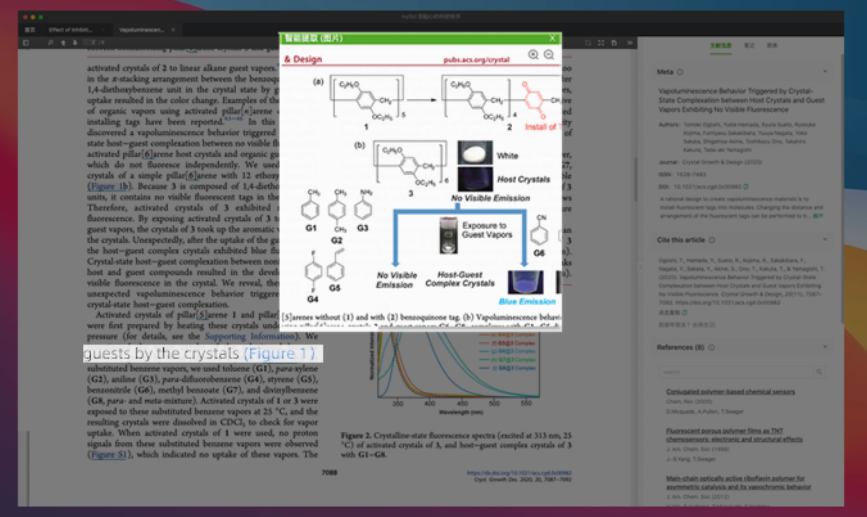Click the document copy icon in toolbar
The image size is (867, 517).
click(614, 43)
